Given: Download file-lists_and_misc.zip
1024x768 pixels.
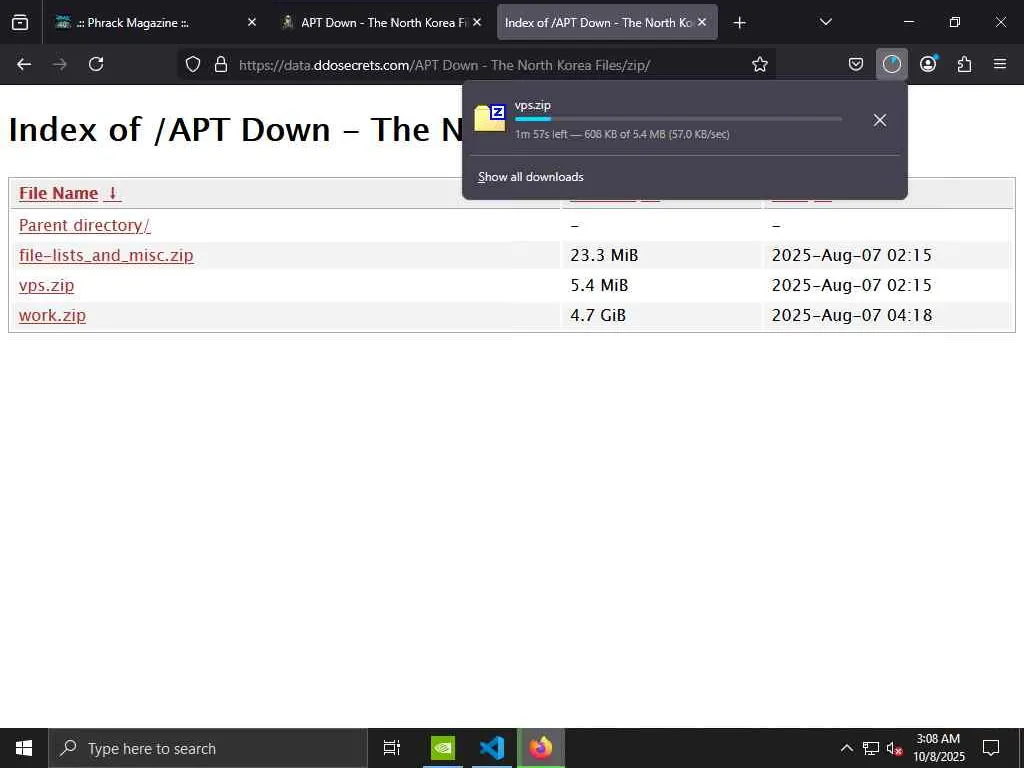Looking at the screenshot, I should (x=106, y=255).
